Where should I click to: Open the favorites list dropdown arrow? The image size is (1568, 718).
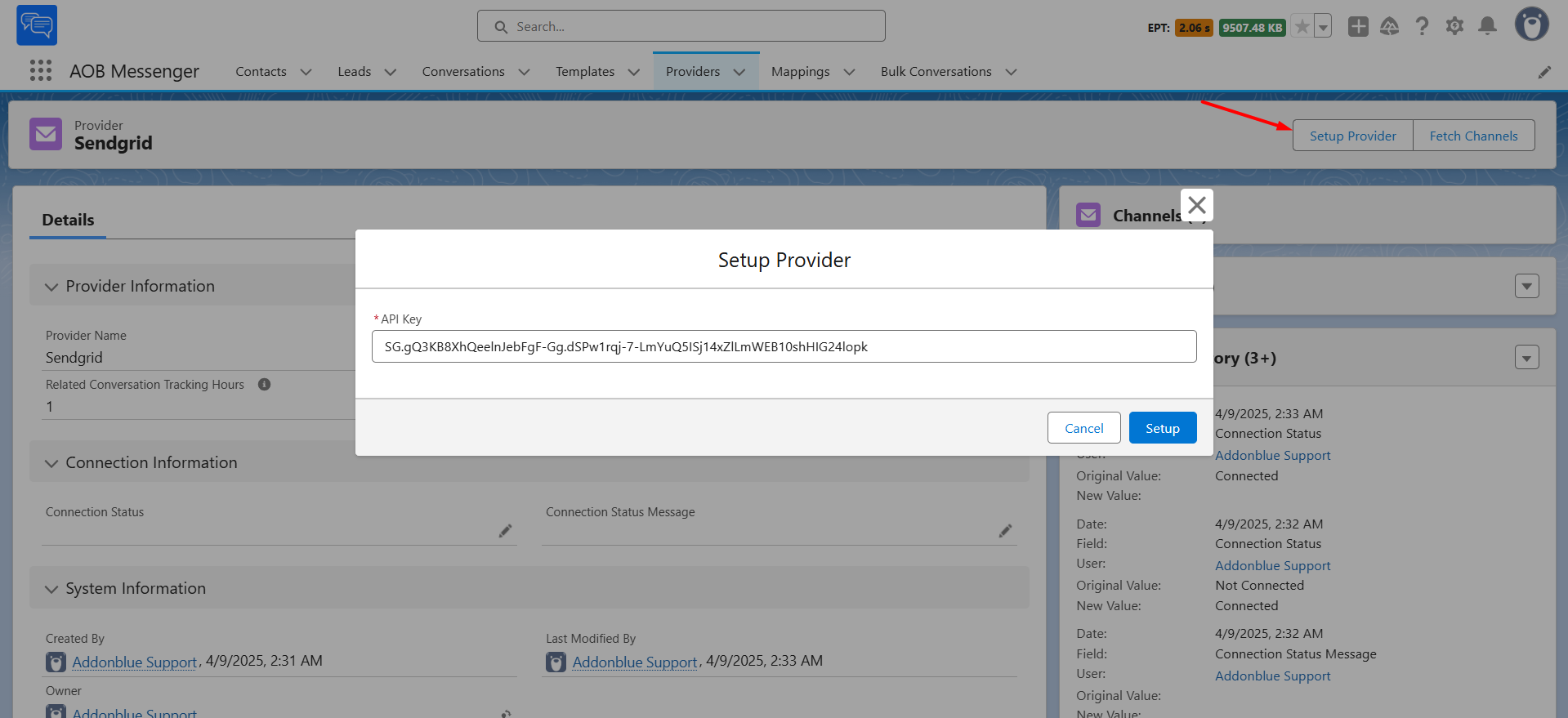1323,27
